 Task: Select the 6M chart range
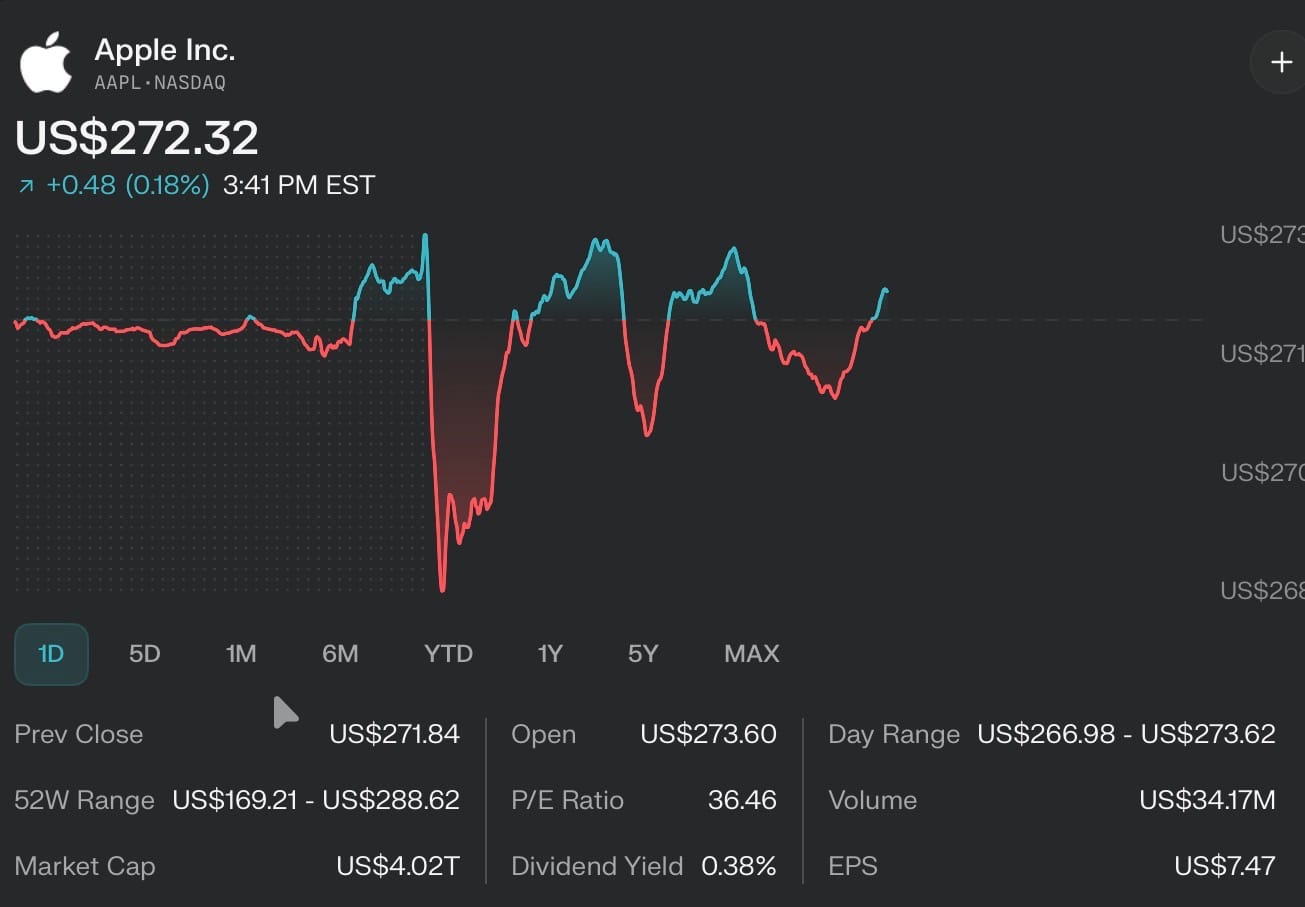pyautogui.click(x=340, y=654)
